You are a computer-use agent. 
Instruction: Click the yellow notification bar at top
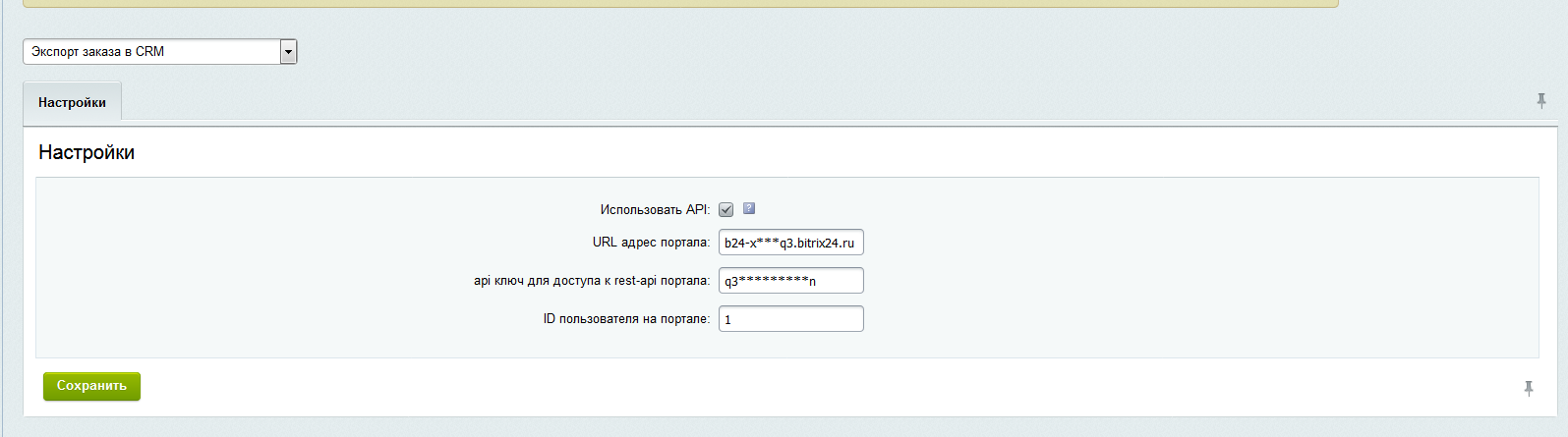coord(678,3)
